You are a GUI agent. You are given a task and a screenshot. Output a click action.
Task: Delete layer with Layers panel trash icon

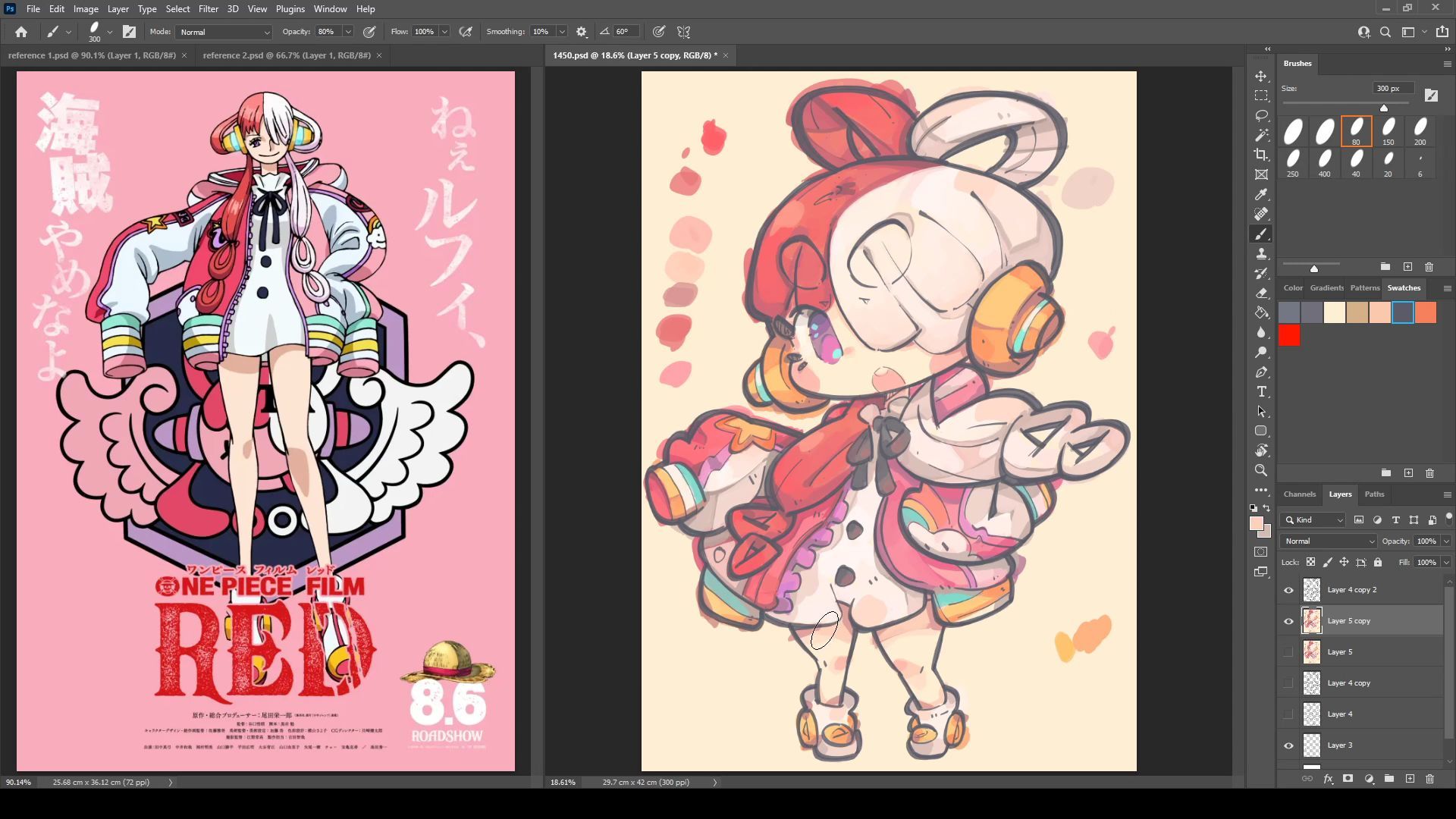tap(1429, 779)
